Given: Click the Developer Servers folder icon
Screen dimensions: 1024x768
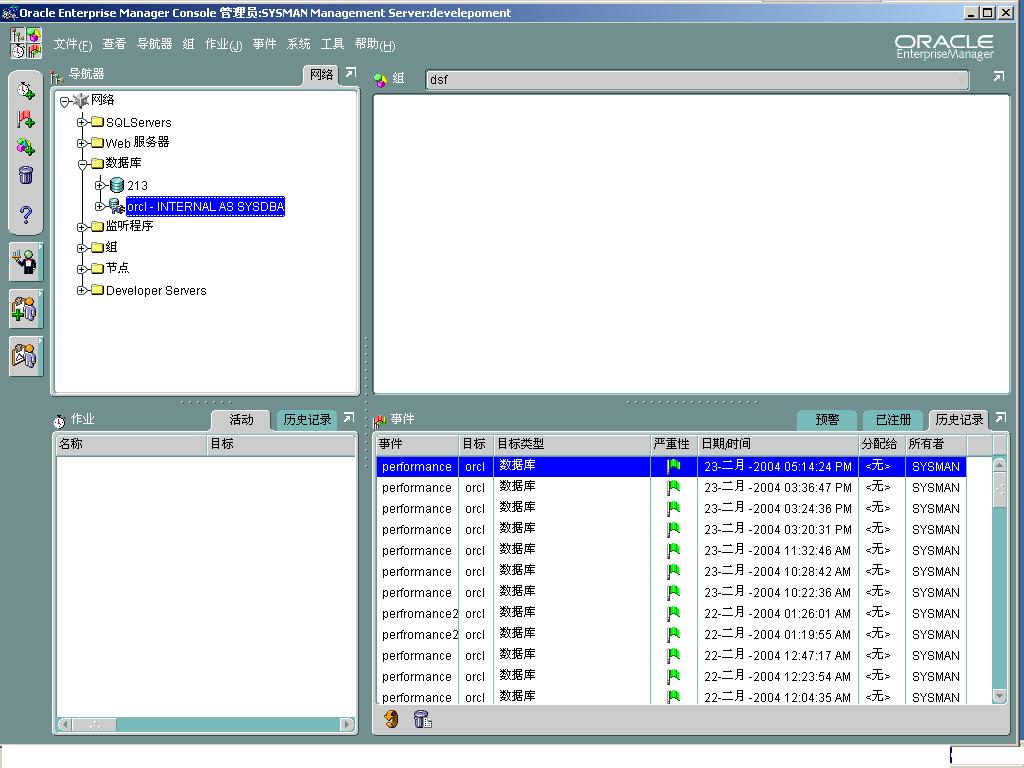Looking at the screenshot, I should coord(98,290).
